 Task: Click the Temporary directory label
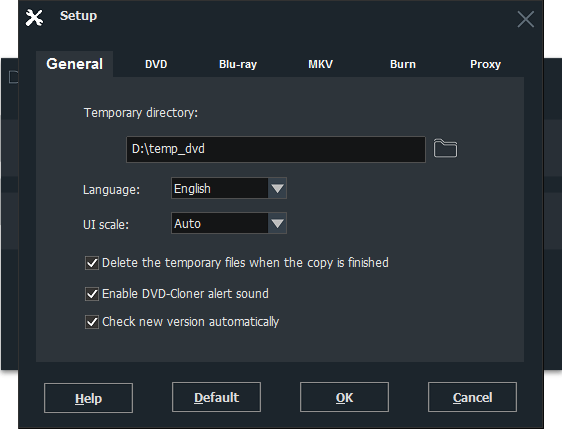click(x=140, y=113)
